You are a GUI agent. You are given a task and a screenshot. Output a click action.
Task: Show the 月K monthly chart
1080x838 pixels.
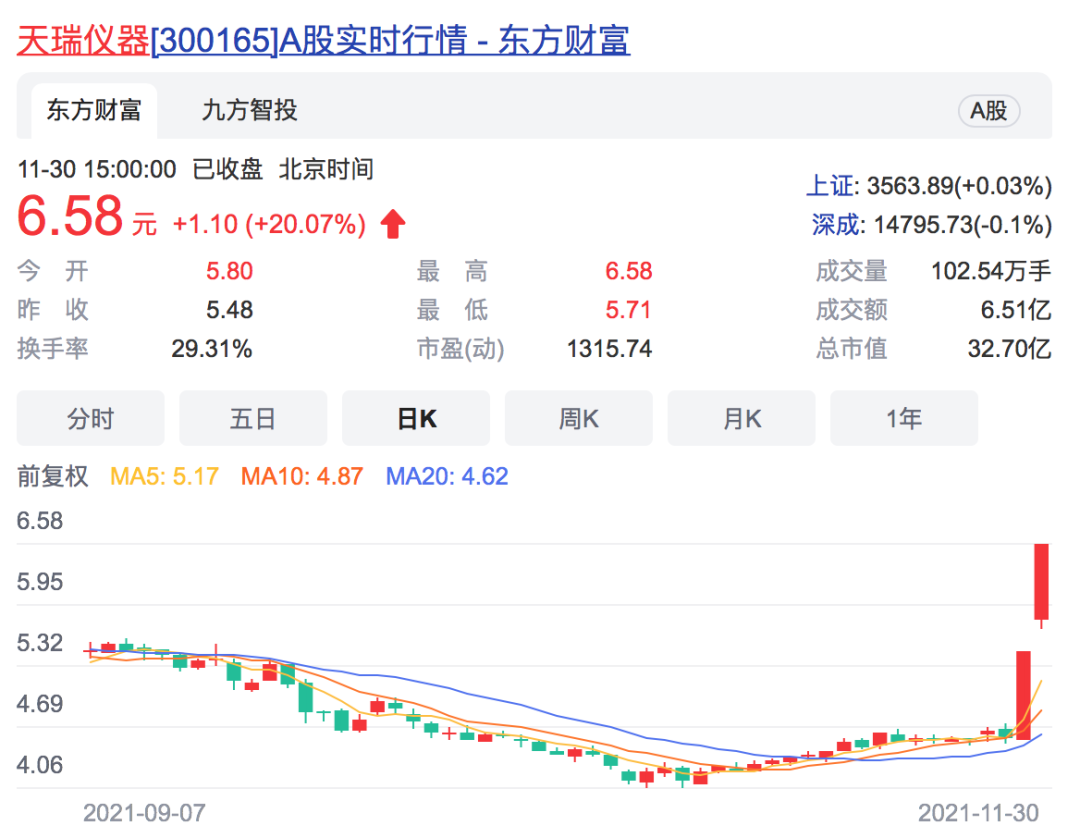coord(741,418)
